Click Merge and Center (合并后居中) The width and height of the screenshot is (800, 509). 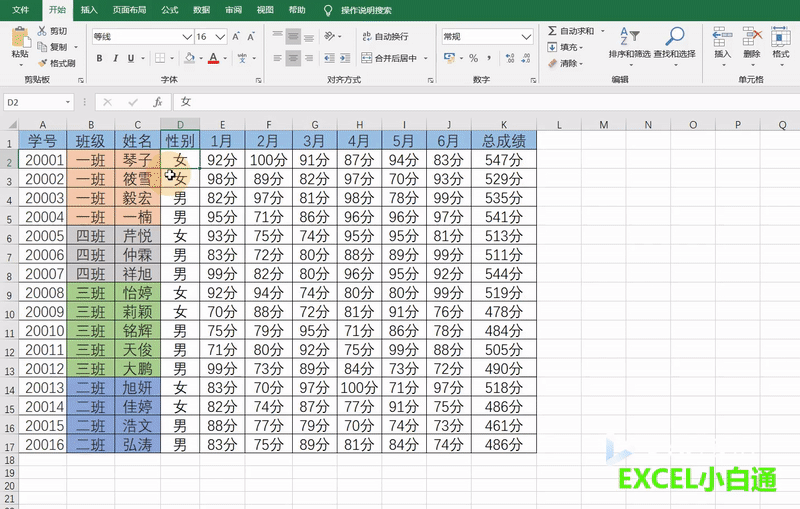[389, 58]
